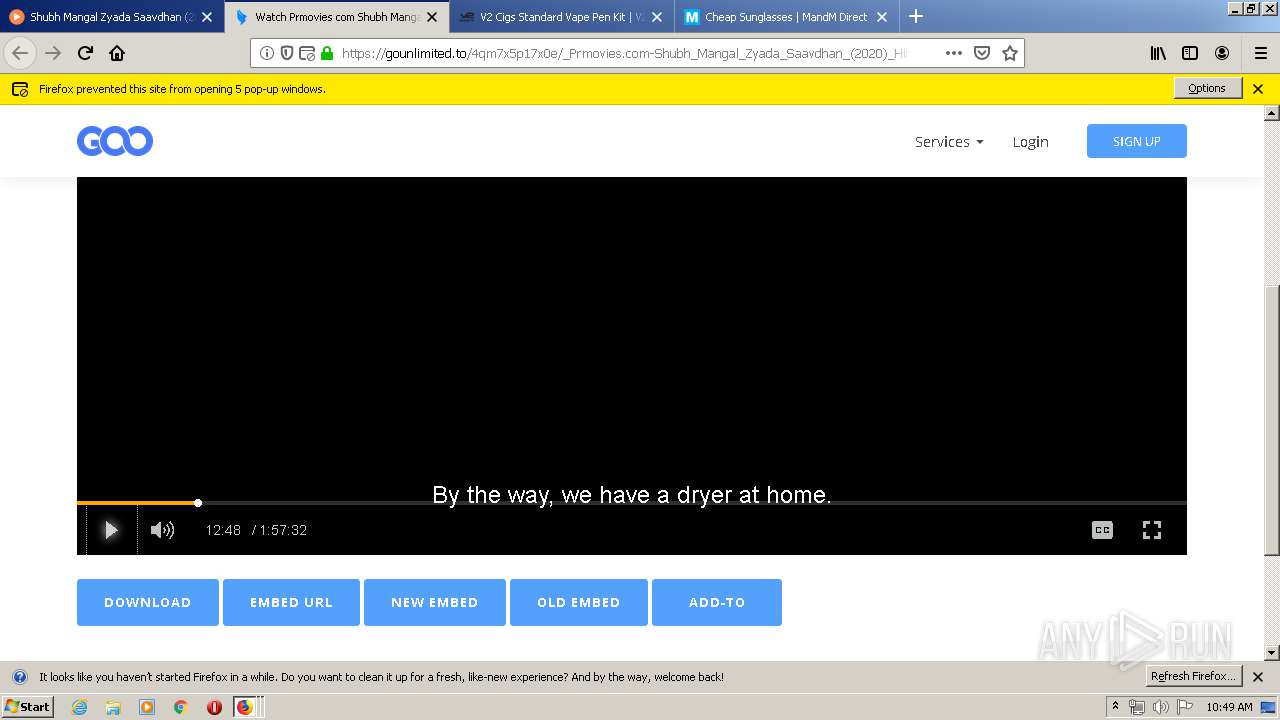
Task: Click the EMBED URL button
Action: 291,602
